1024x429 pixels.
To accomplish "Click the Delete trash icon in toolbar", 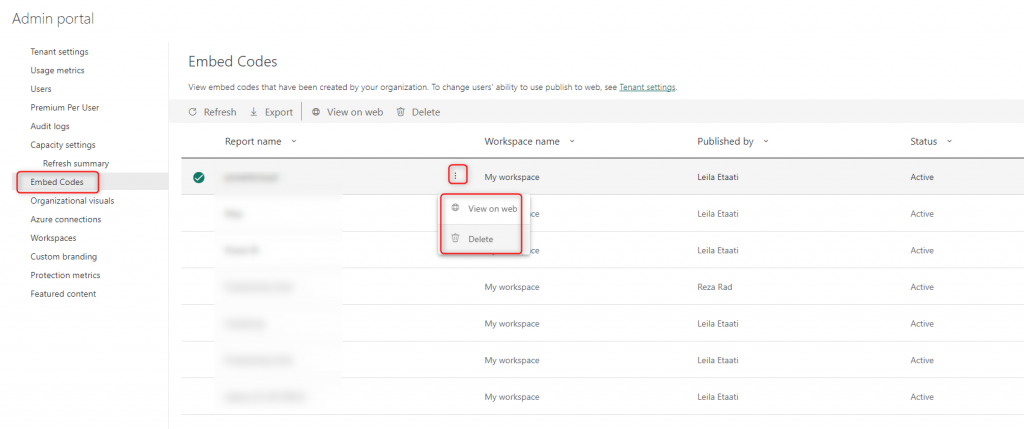I will click(x=401, y=112).
